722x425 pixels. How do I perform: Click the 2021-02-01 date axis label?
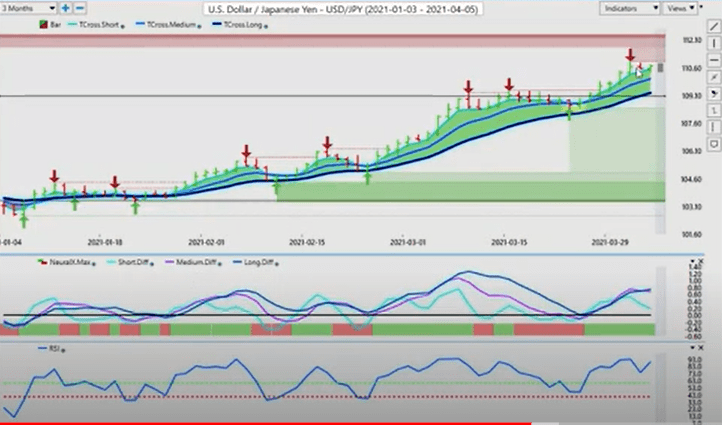(206, 242)
